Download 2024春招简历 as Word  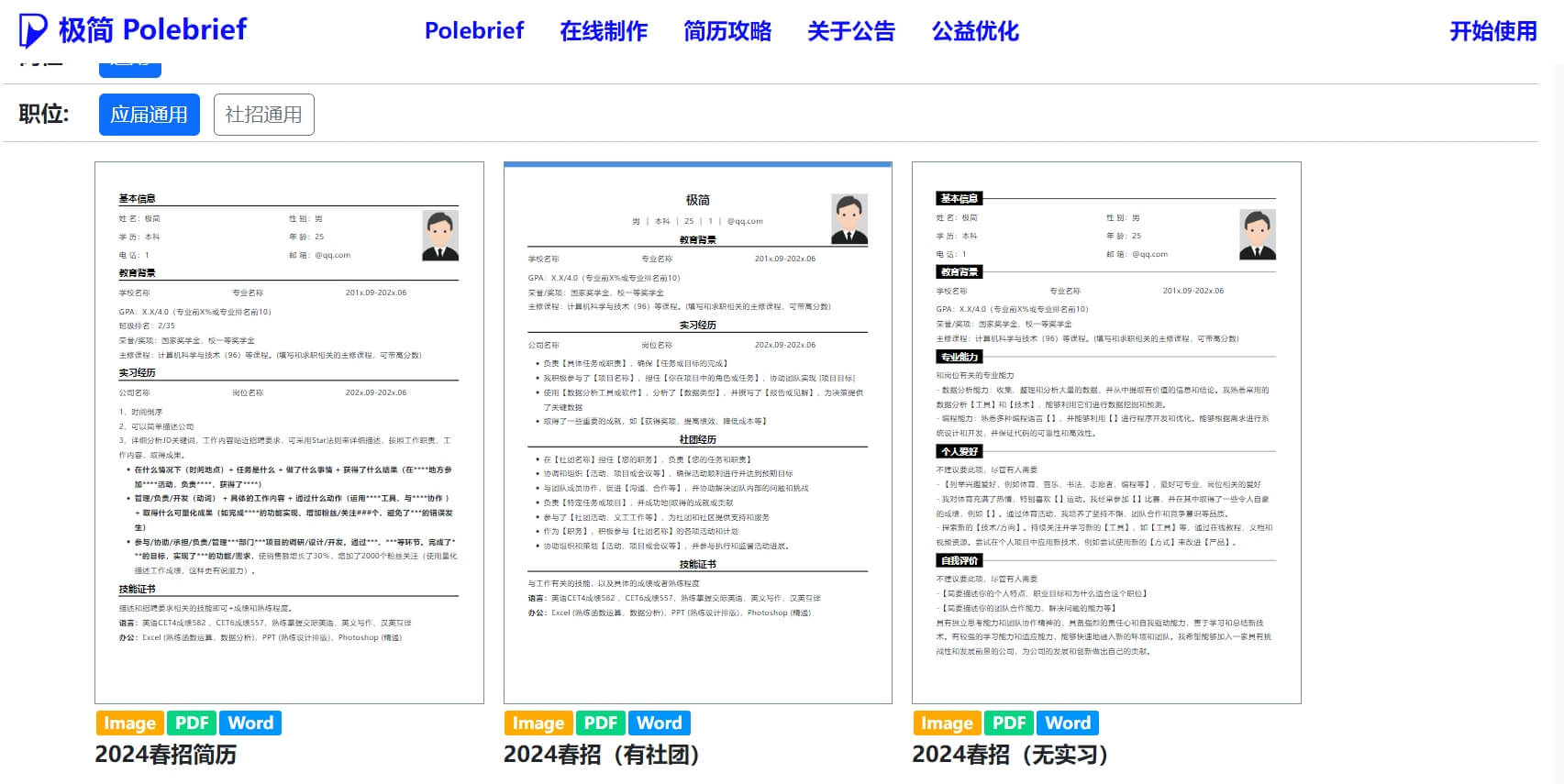tap(250, 723)
